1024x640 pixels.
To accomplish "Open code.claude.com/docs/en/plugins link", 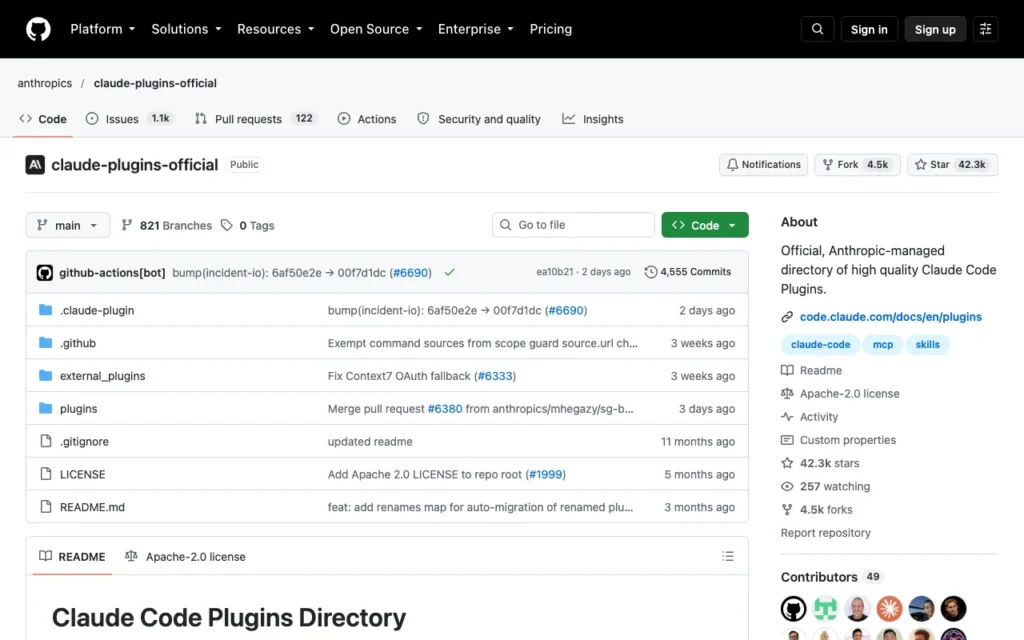I will tap(890, 317).
